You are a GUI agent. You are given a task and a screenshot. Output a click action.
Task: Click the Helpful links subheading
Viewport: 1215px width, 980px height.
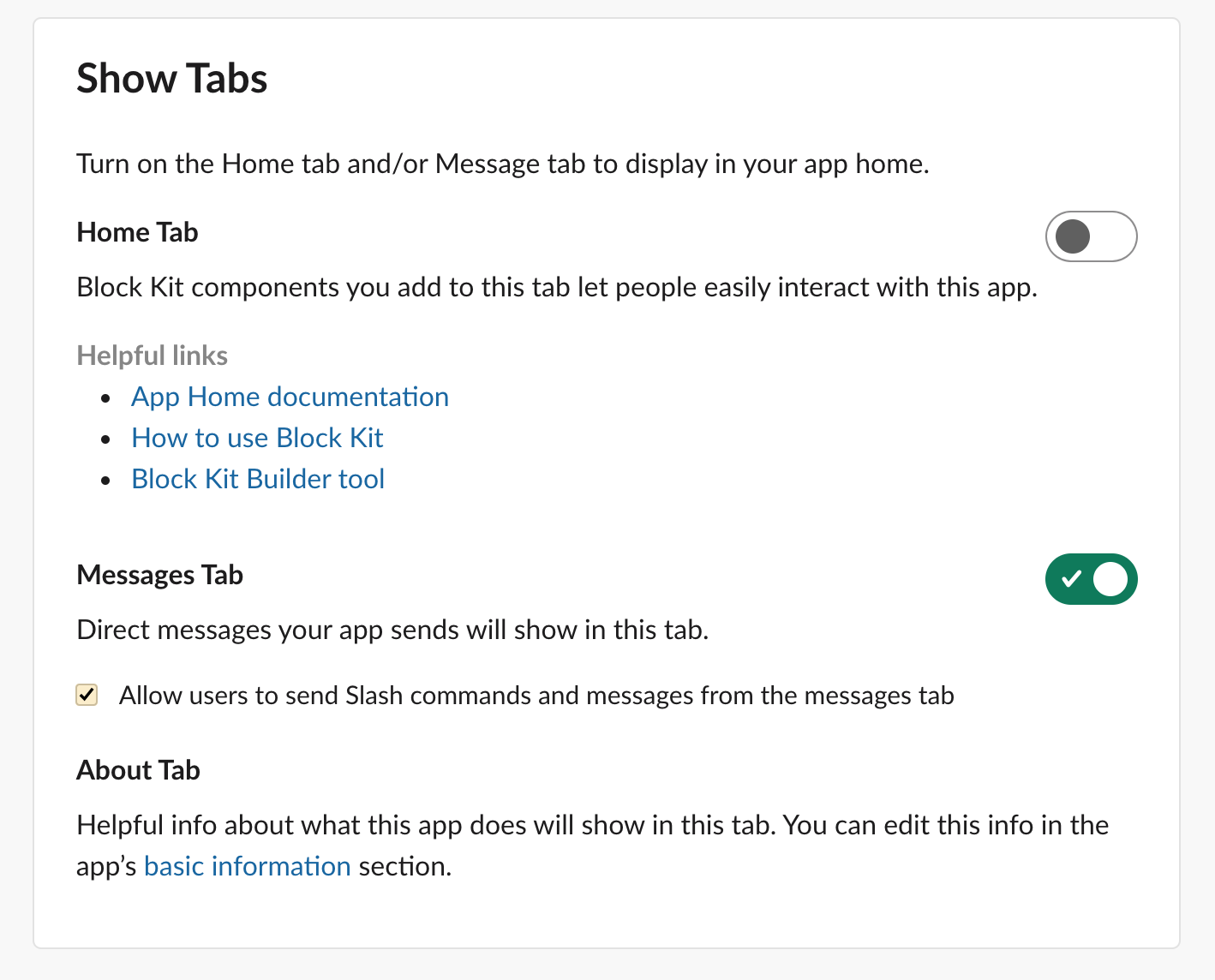[x=153, y=356]
